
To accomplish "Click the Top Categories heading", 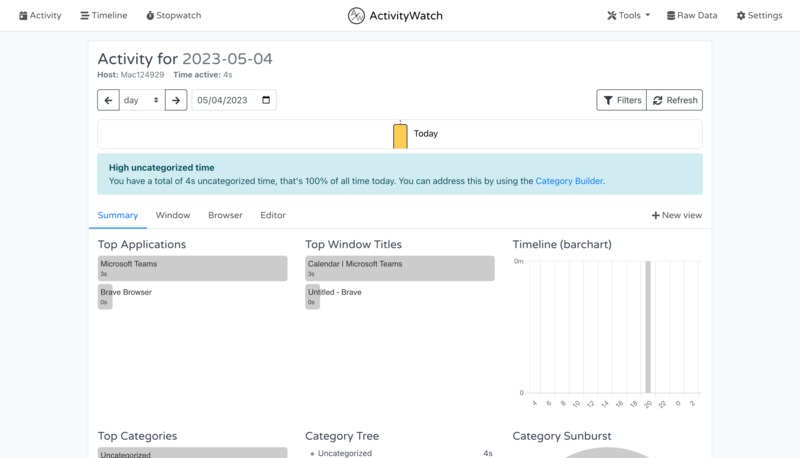I will tap(137, 436).
